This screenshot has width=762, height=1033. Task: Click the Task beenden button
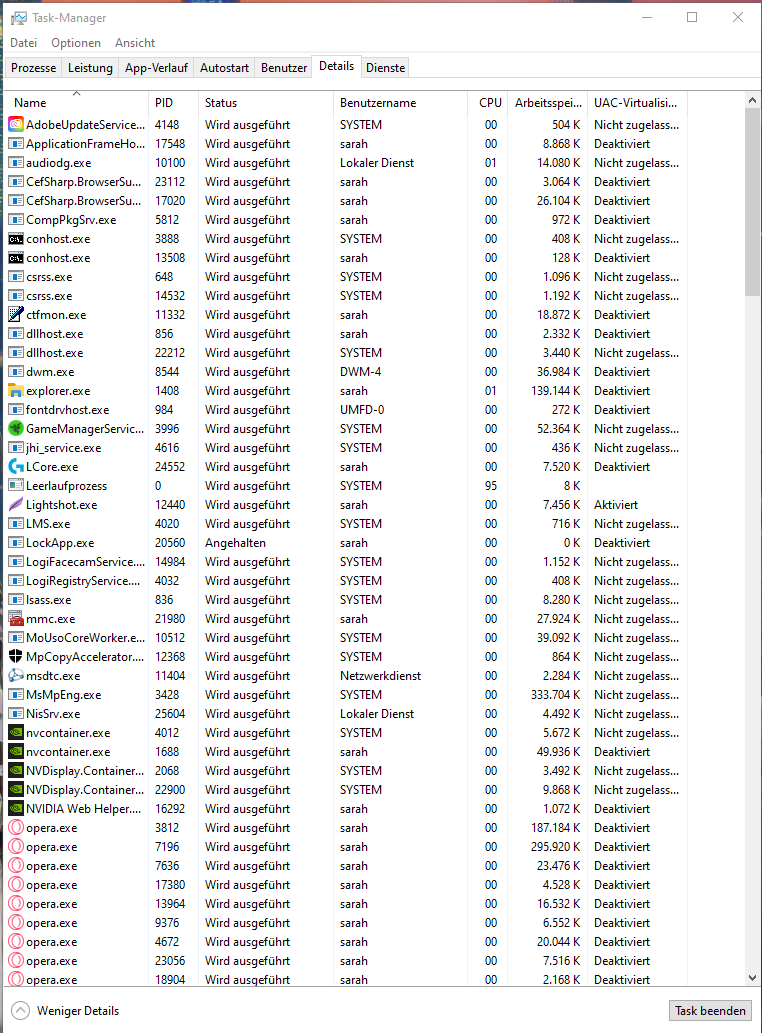[710, 1011]
